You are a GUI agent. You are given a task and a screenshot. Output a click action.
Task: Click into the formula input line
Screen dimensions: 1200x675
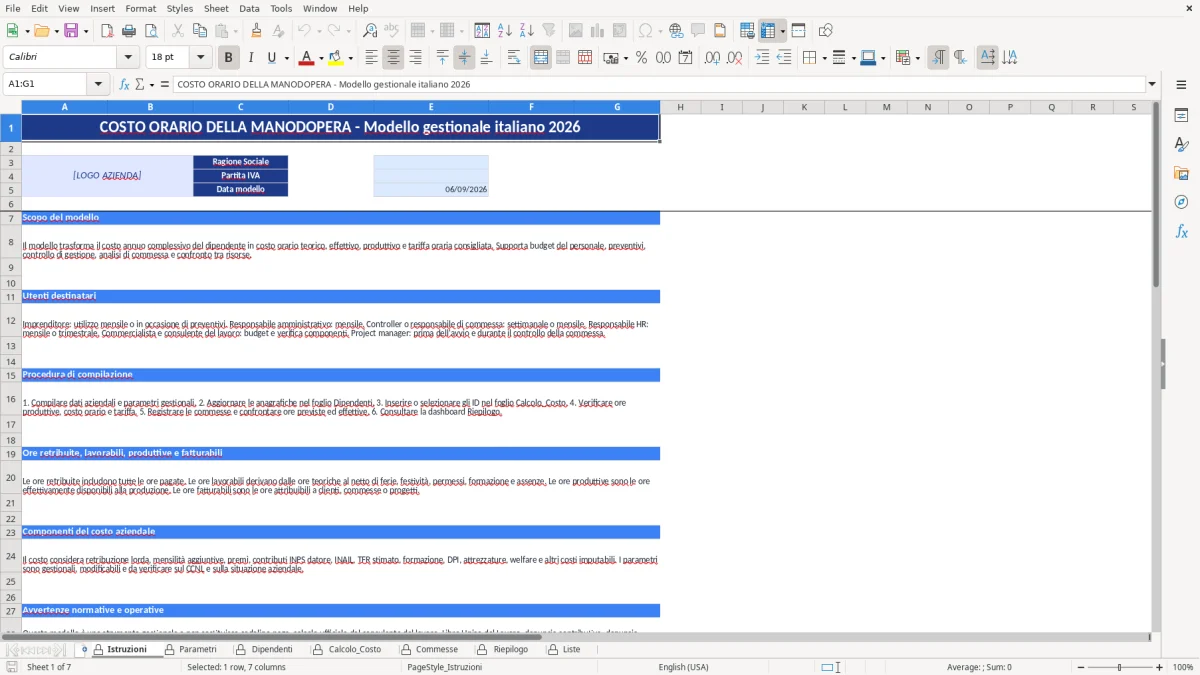(x=658, y=84)
